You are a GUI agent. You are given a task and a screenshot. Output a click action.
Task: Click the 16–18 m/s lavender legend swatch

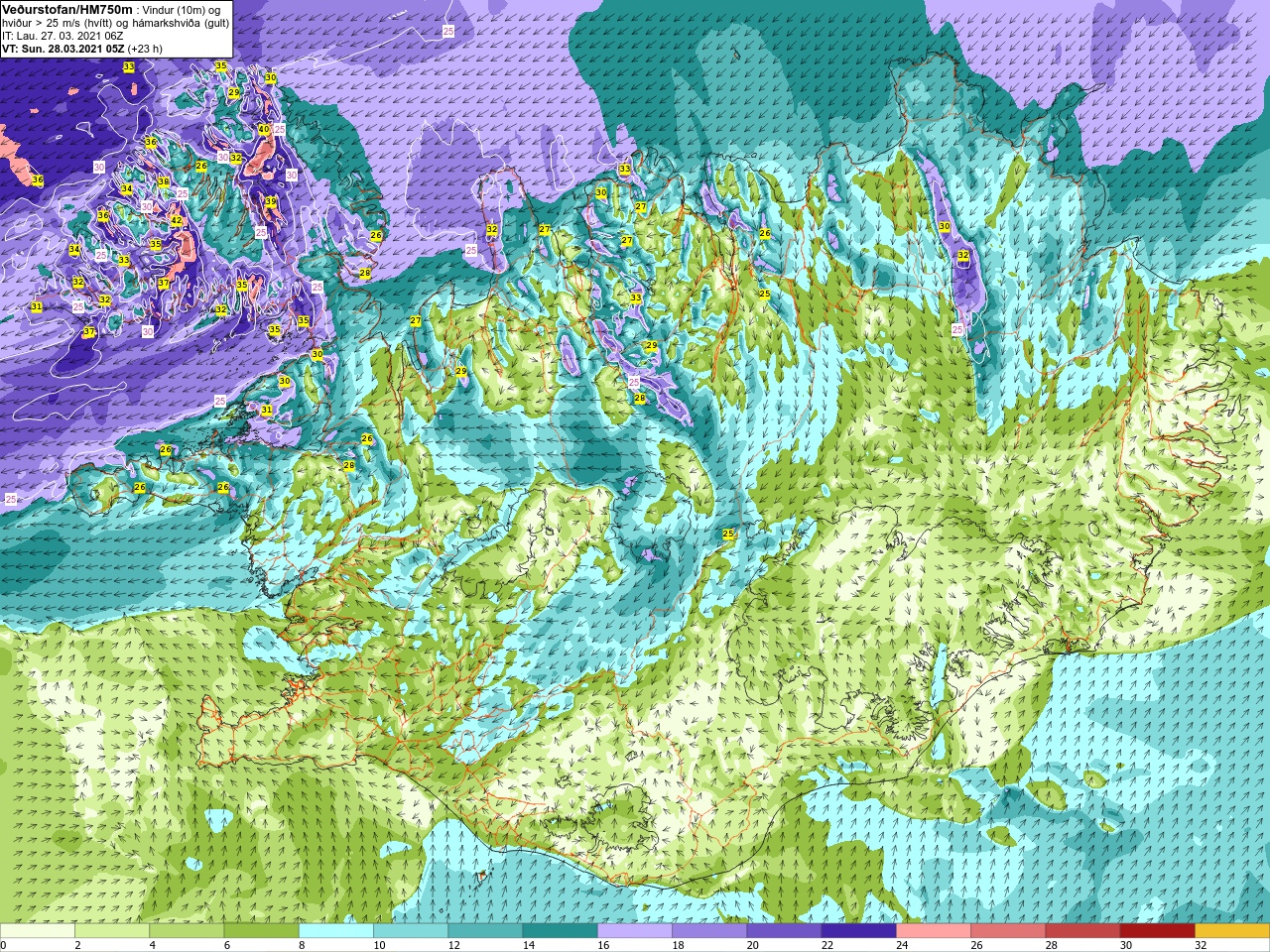(635, 930)
